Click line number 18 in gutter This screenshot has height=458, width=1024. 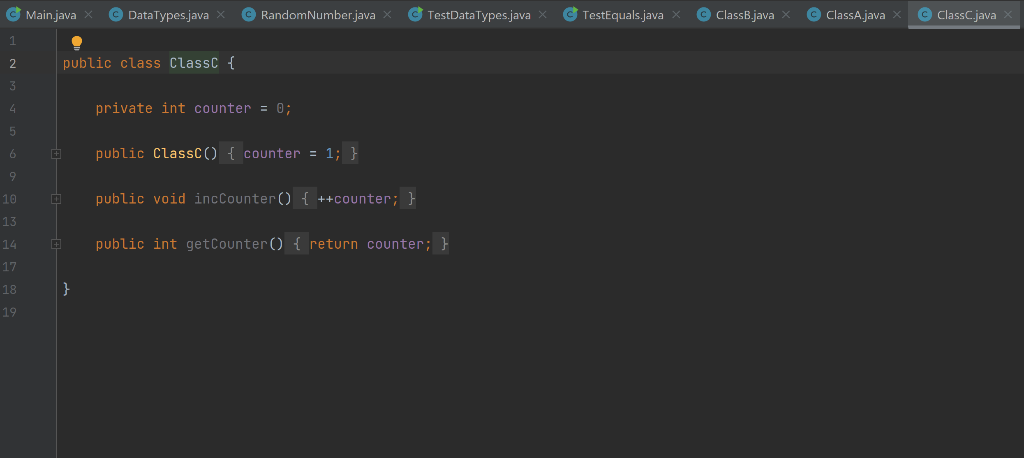(x=9, y=289)
